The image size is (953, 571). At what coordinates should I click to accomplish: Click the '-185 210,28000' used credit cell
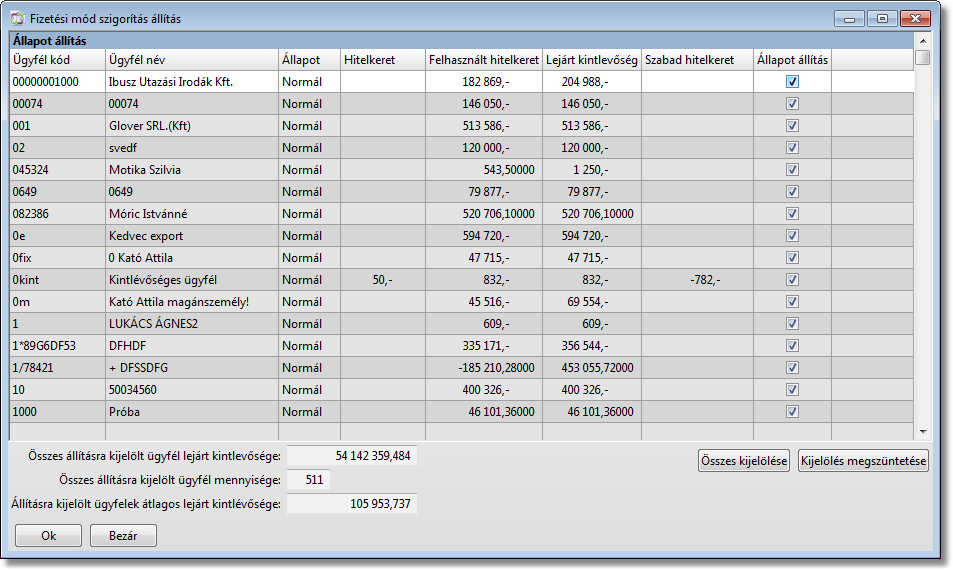click(x=484, y=368)
